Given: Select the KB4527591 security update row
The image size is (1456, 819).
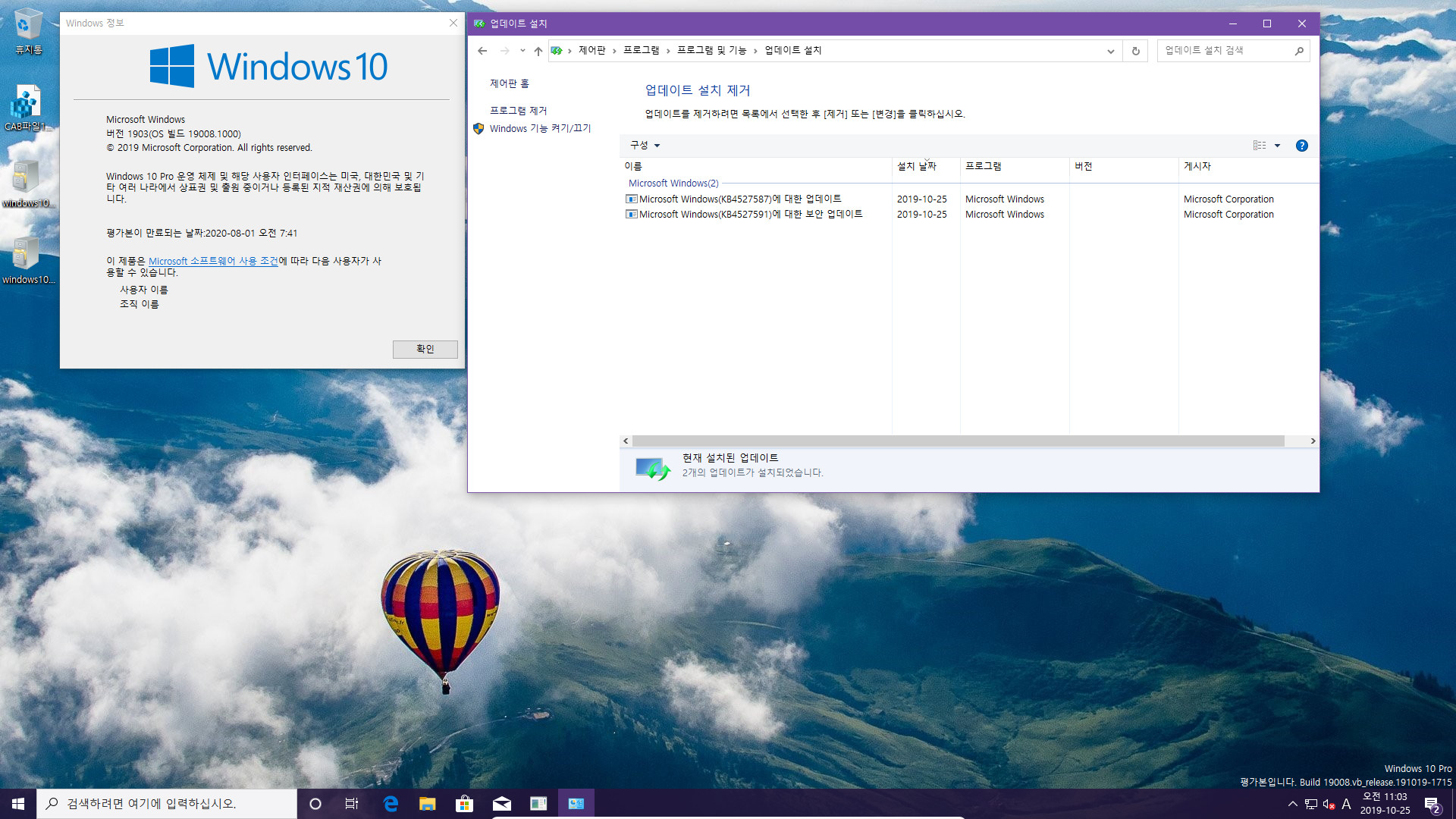Looking at the screenshot, I should click(x=968, y=215).
